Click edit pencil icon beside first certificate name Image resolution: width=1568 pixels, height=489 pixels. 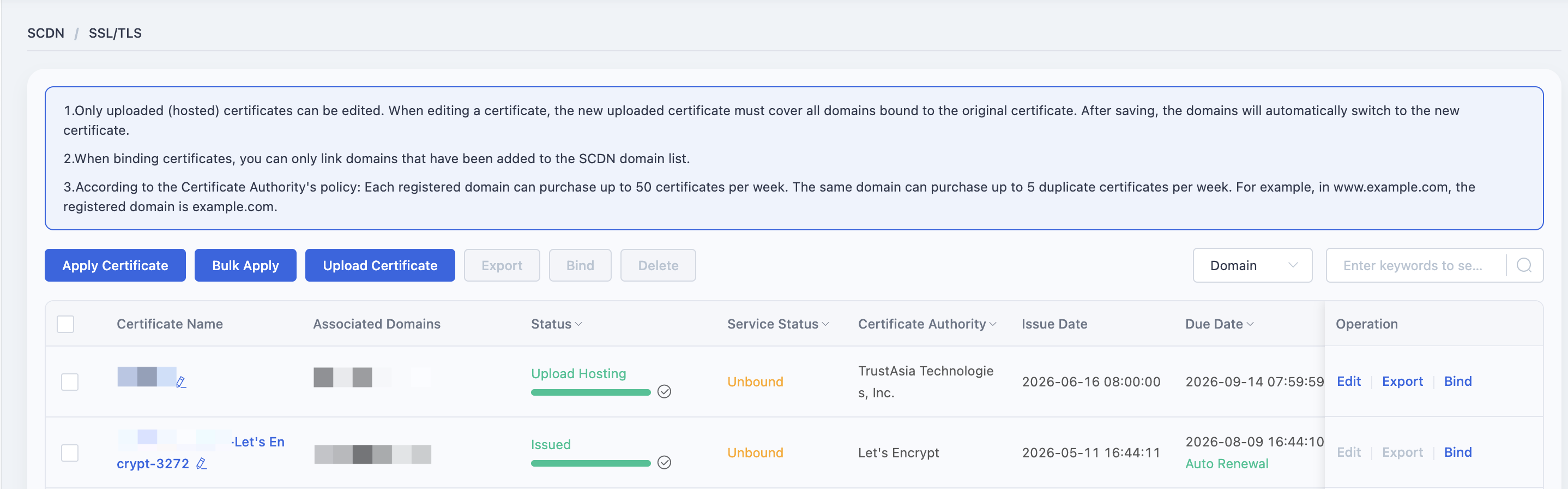(181, 382)
